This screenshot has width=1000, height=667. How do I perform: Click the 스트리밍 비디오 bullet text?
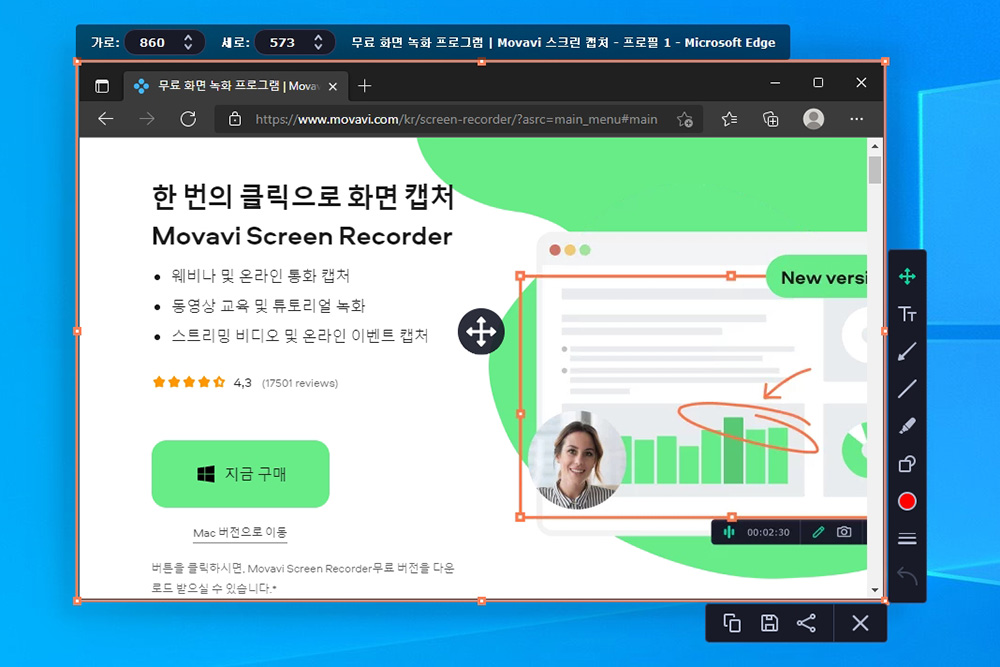pos(300,335)
